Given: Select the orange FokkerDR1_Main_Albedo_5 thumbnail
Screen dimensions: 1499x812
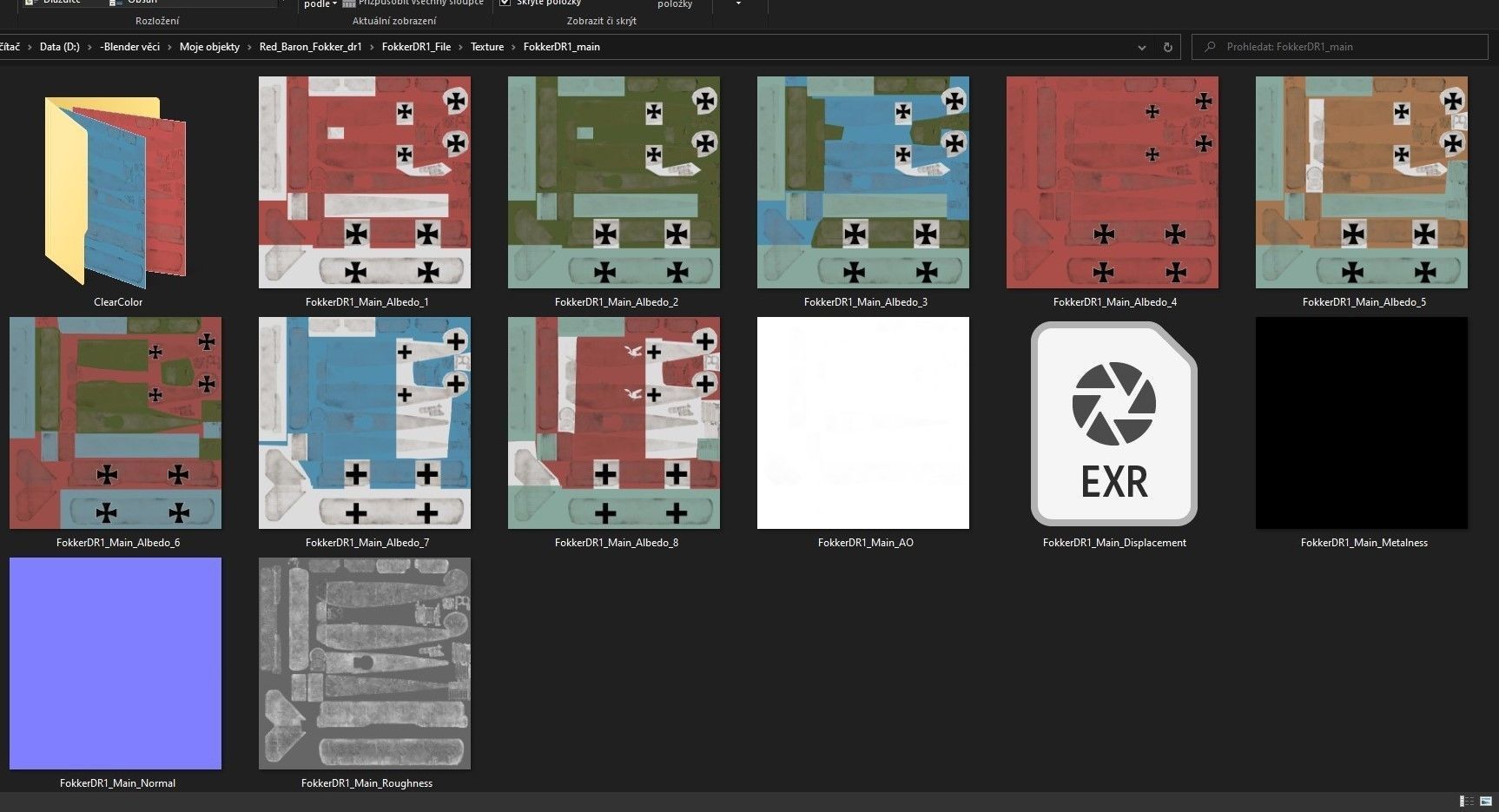Looking at the screenshot, I should click(x=1362, y=182).
